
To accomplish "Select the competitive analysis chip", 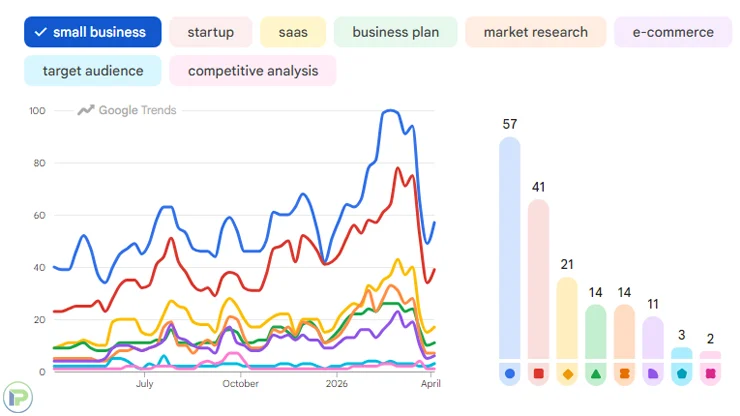I will coord(253,71).
